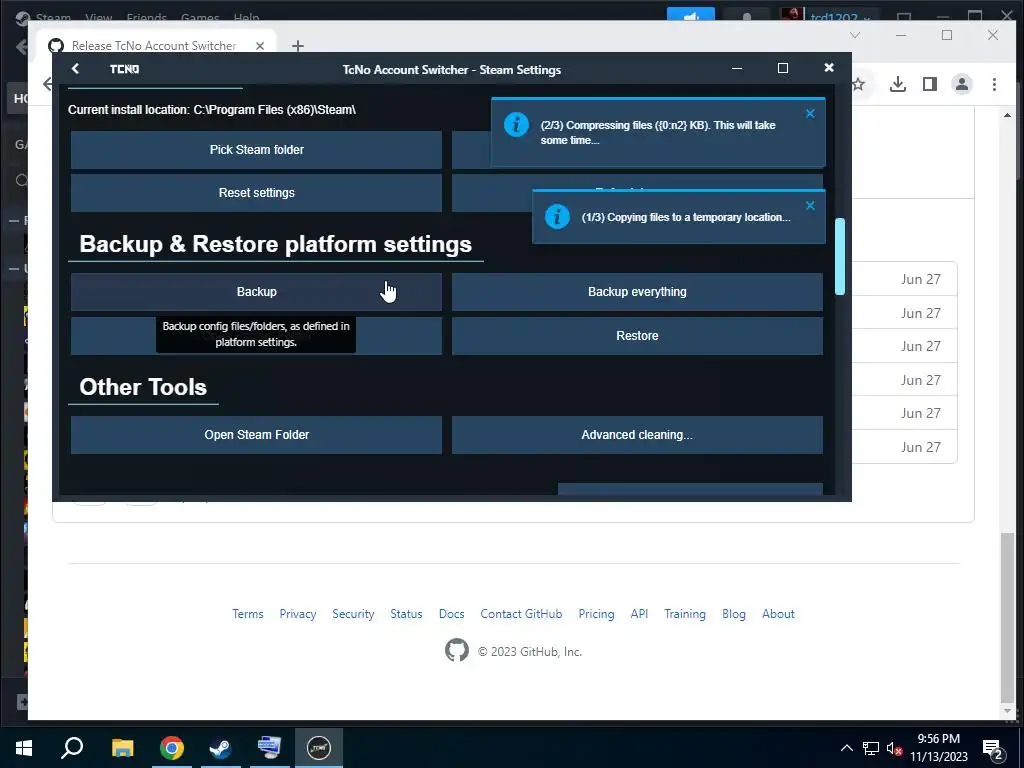Open a new Chrome tab
This screenshot has width=1024, height=768.
298,46
